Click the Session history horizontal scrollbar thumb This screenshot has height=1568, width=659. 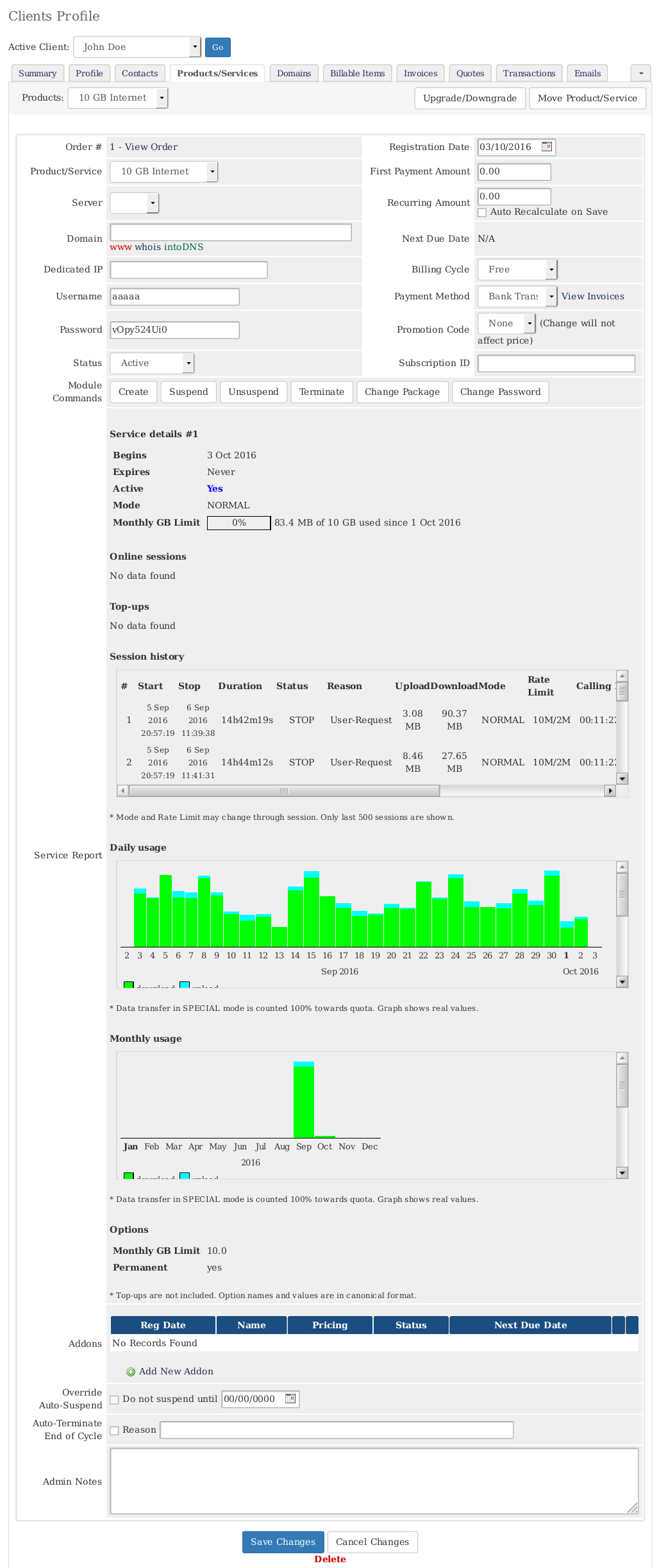(x=285, y=790)
